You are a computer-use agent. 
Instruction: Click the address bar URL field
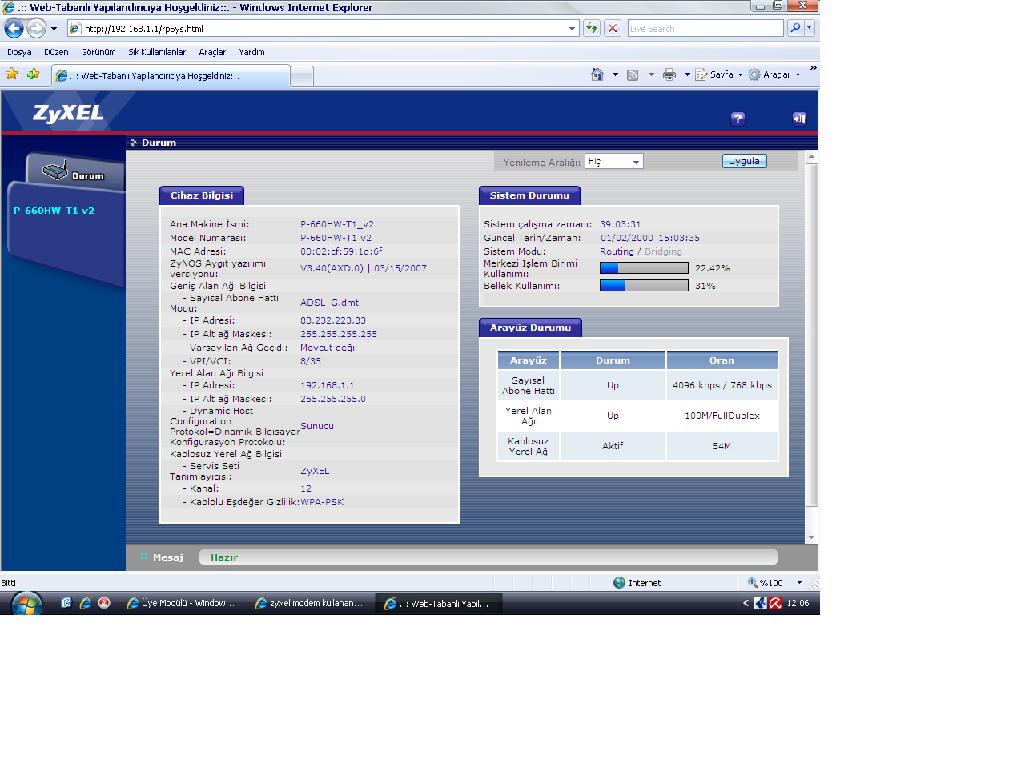[x=317, y=29]
